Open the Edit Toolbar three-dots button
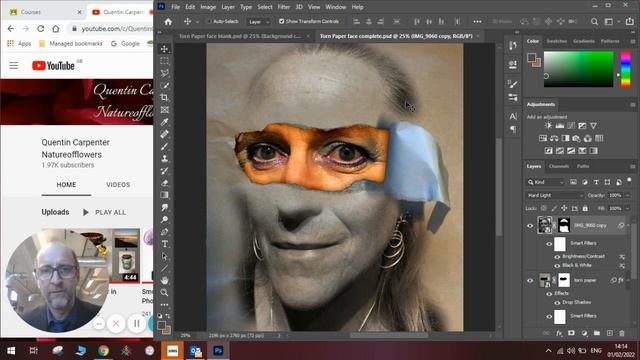Screen dimensions: 640x360 164,305
